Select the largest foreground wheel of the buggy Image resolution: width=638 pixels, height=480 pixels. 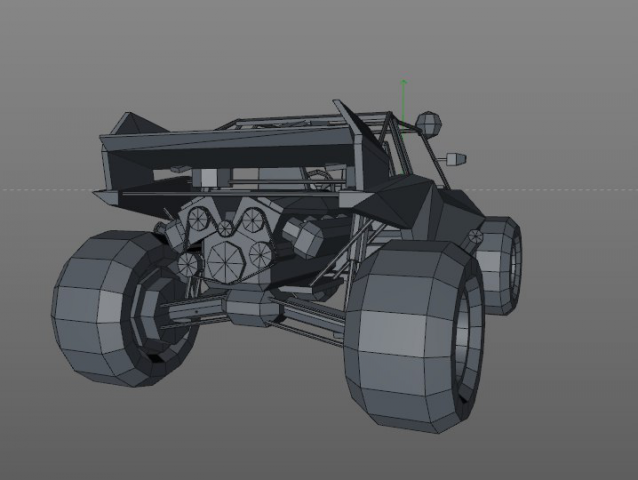click(x=415, y=336)
